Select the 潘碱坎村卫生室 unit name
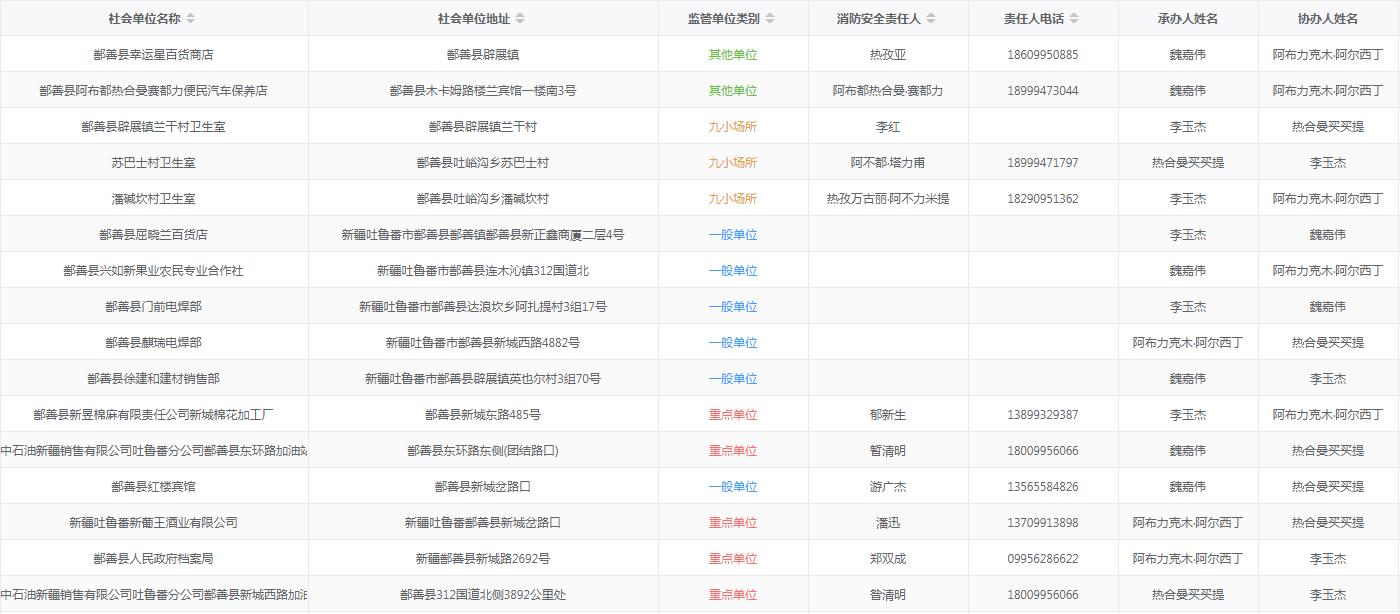The image size is (1400, 614). (153, 199)
